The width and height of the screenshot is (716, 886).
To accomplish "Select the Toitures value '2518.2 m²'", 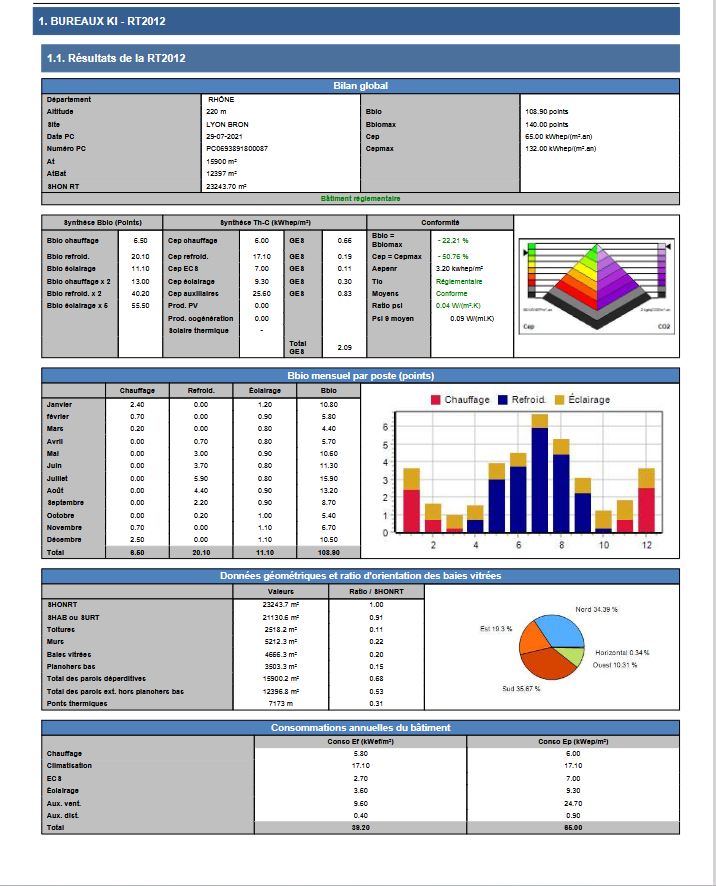I will [280, 629].
